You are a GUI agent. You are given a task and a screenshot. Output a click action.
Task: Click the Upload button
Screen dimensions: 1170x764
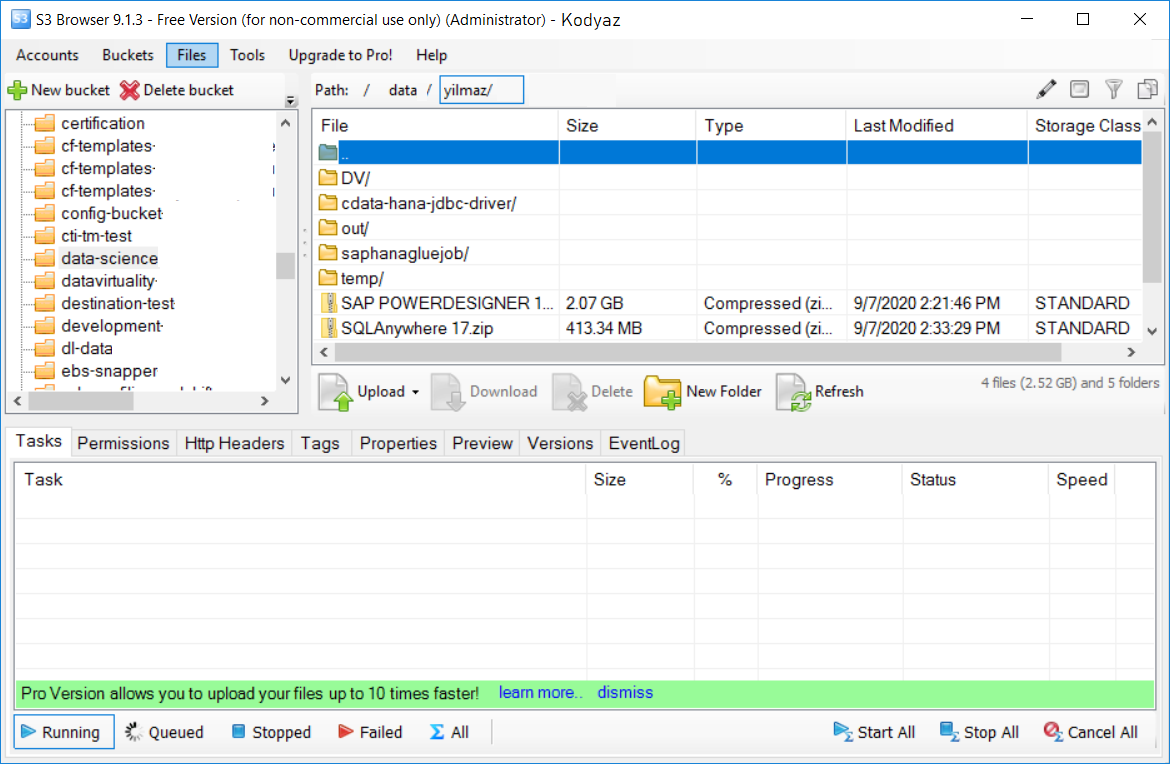click(x=363, y=392)
